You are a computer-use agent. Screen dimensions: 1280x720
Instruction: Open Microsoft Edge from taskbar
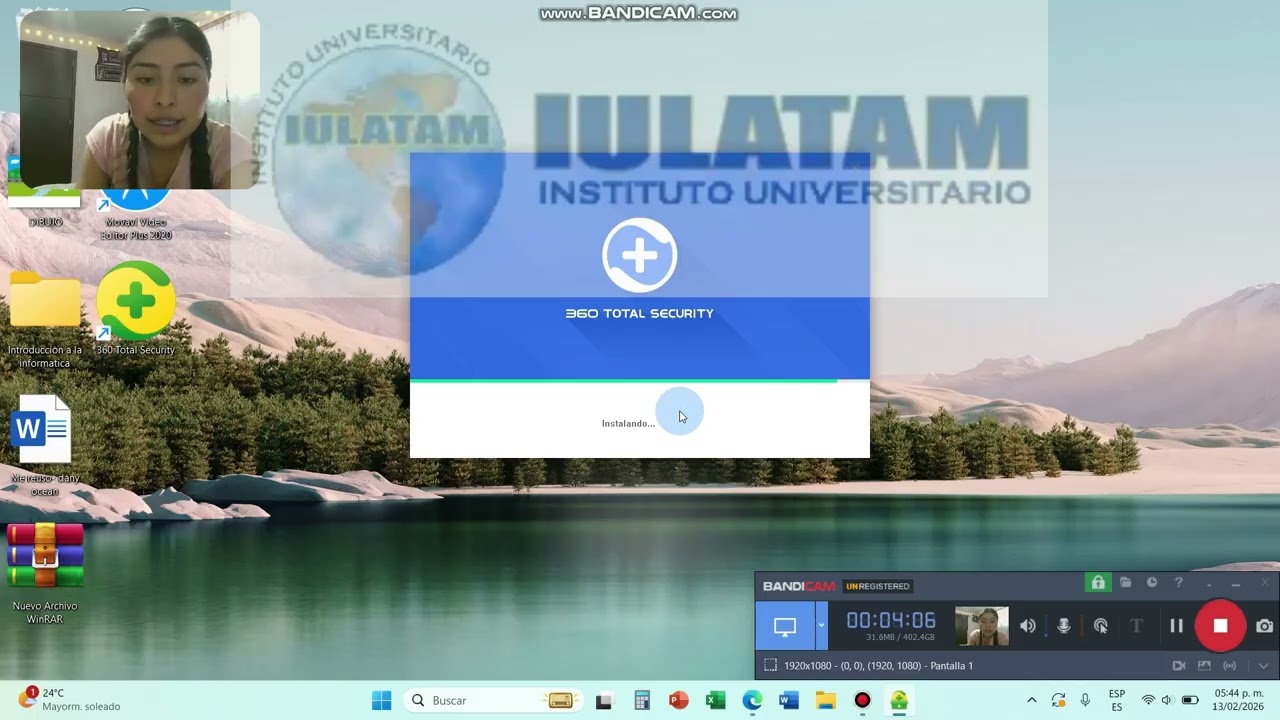752,700
